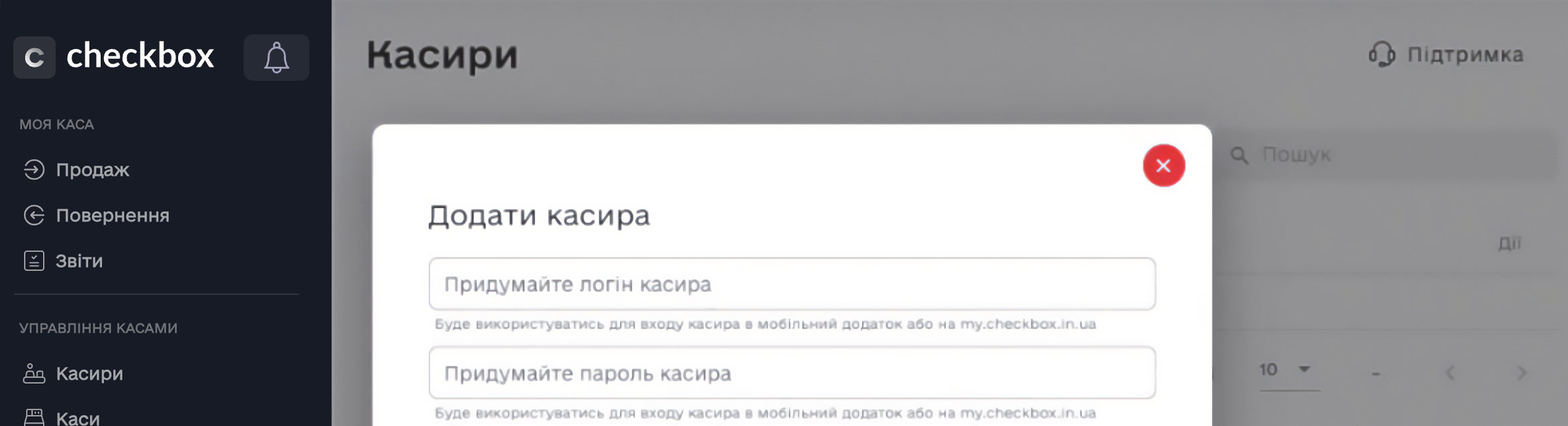
Task: Click Каси register icon
Action: coord(34,417)
